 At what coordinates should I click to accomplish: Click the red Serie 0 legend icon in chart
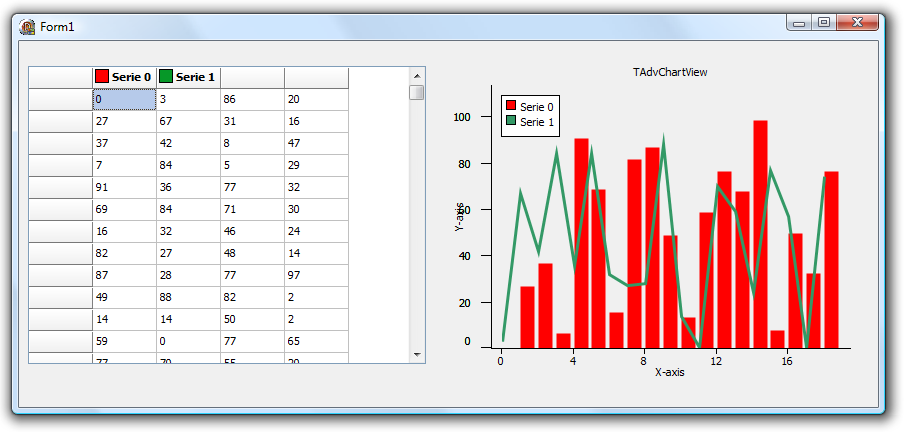click(511, 106)
